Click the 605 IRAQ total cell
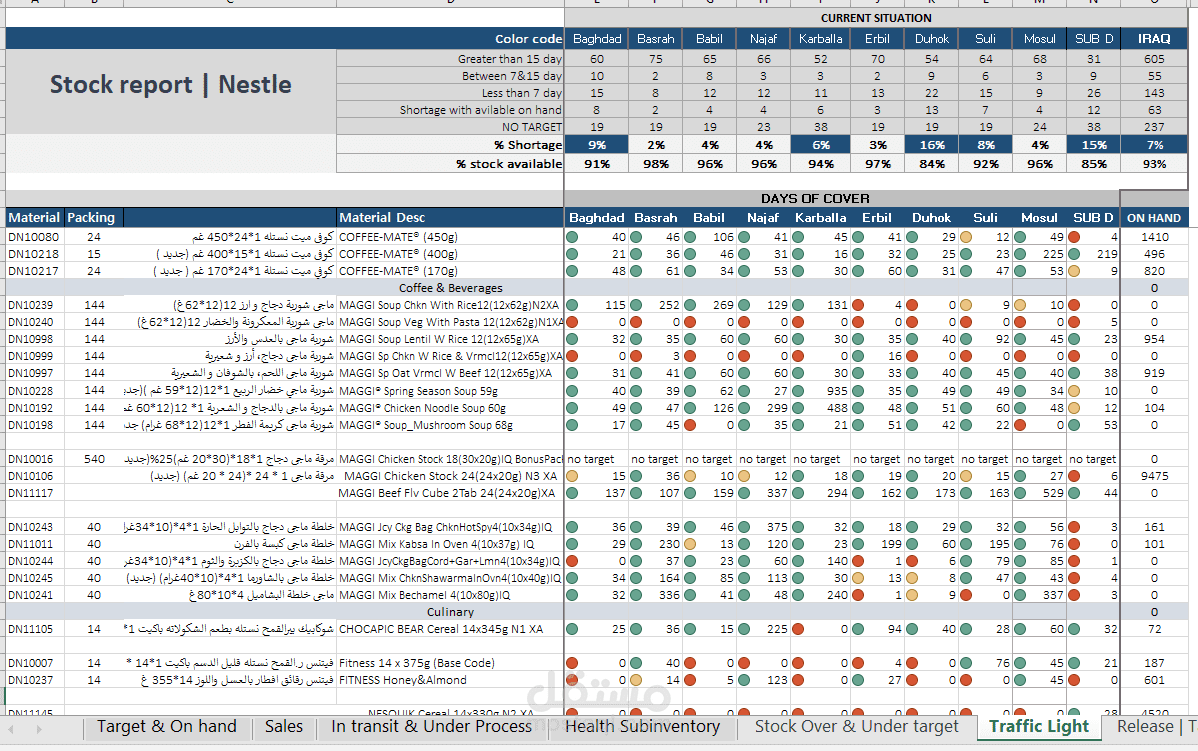The width and height of the screenshot is (1198, 751). [1154, 60]
